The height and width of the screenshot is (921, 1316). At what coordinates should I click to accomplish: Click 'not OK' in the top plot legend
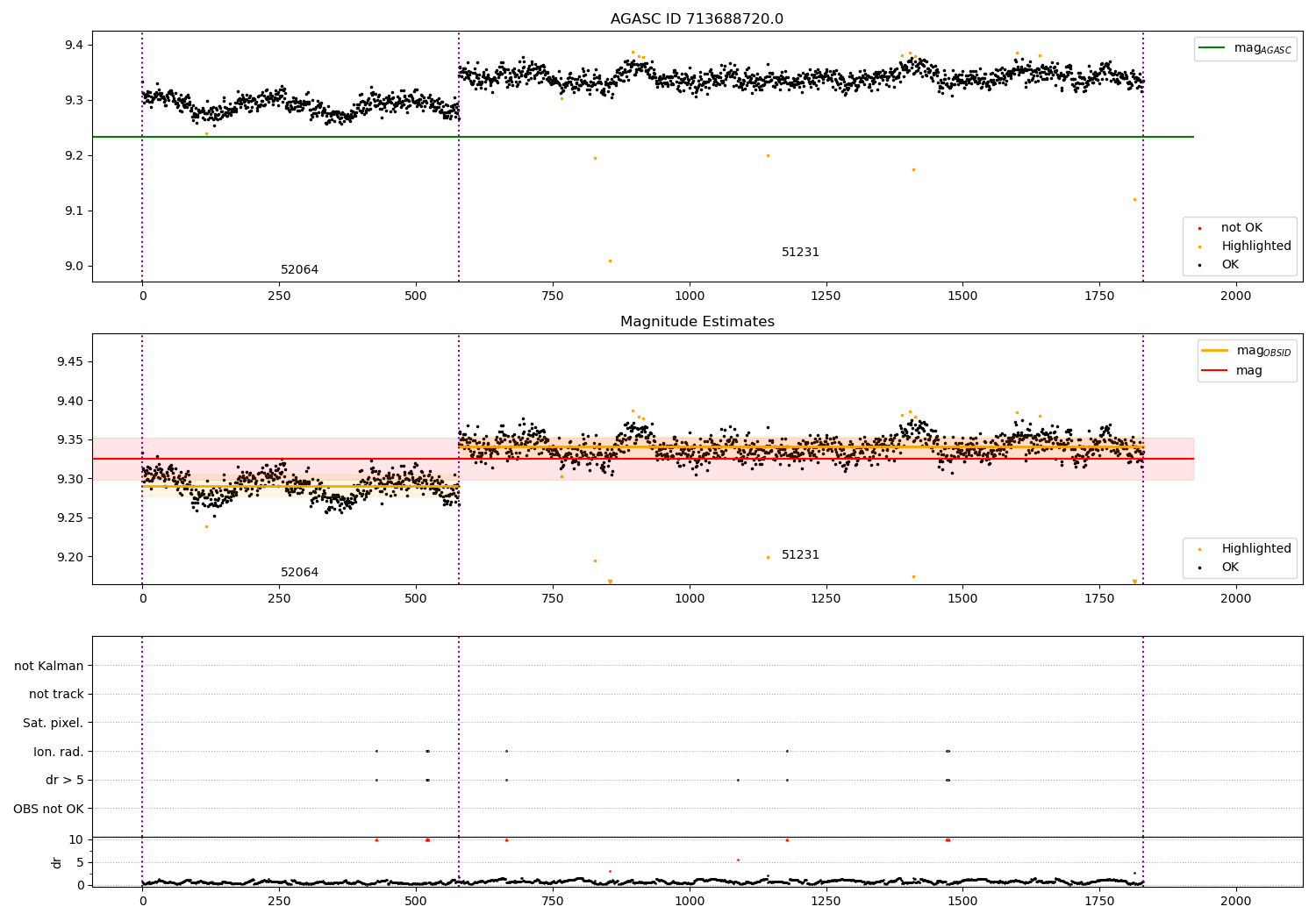1230,228
